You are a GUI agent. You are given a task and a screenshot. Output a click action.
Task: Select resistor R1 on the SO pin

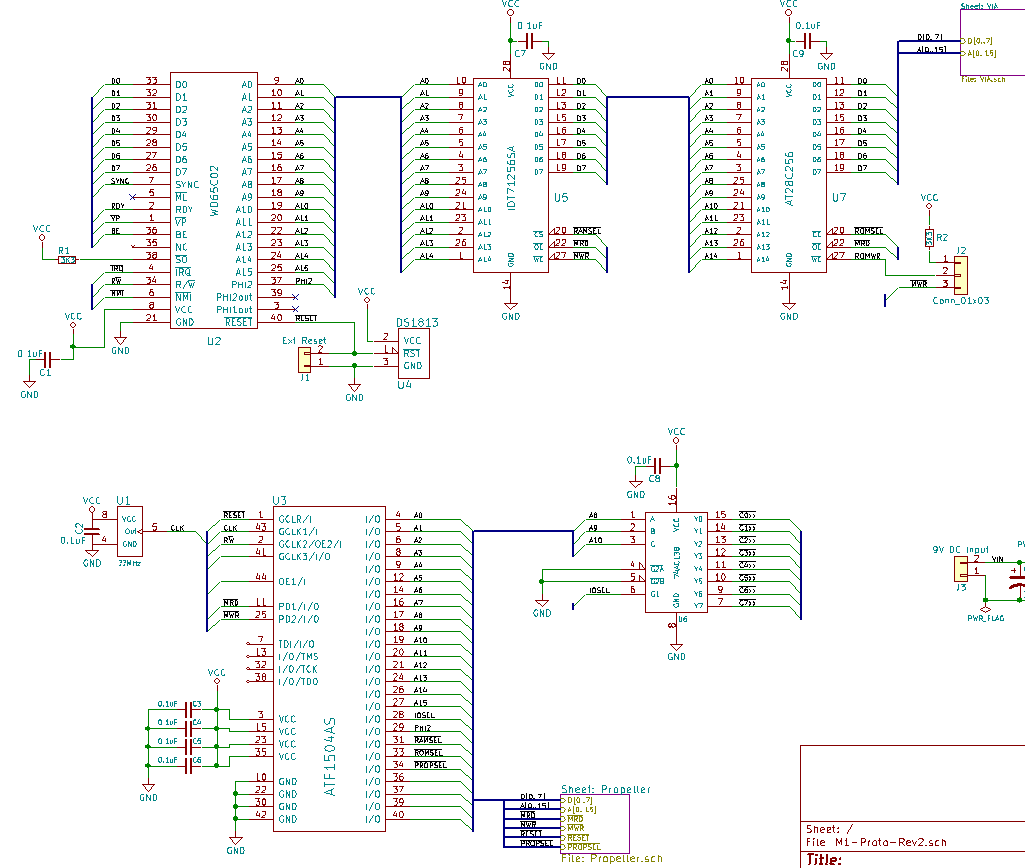[x=67, y=259]
